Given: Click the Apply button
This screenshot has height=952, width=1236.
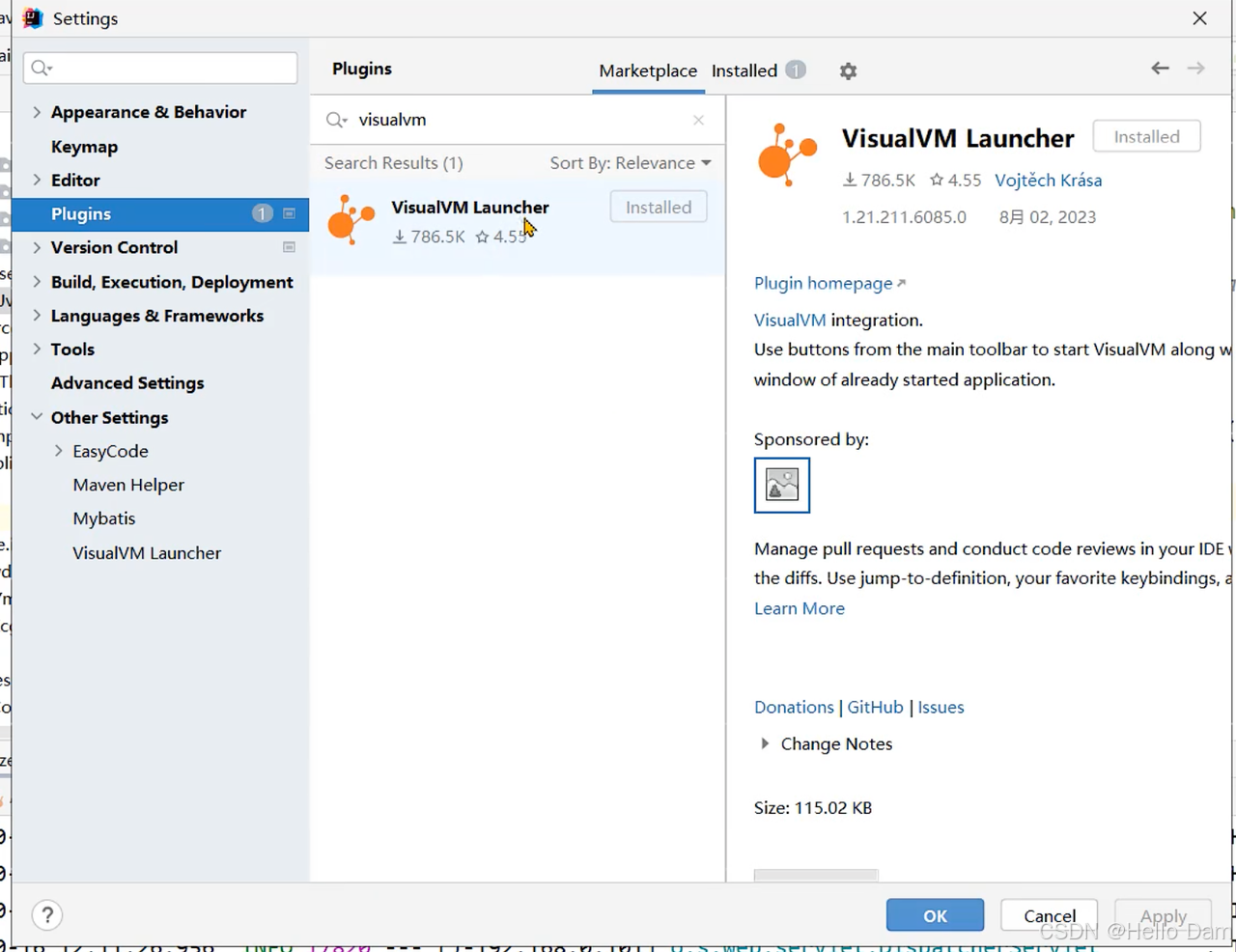Looking at the screenshot, I should pyautogui.click(x=1163, y=915).
